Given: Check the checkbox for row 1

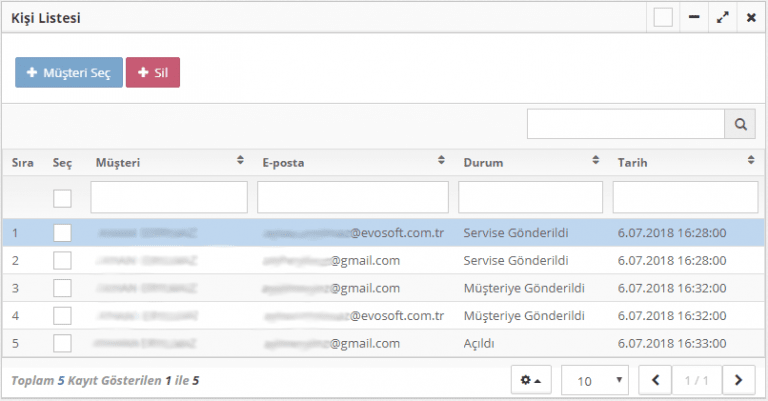Looking at the screenshot, I should click(62, 233).
